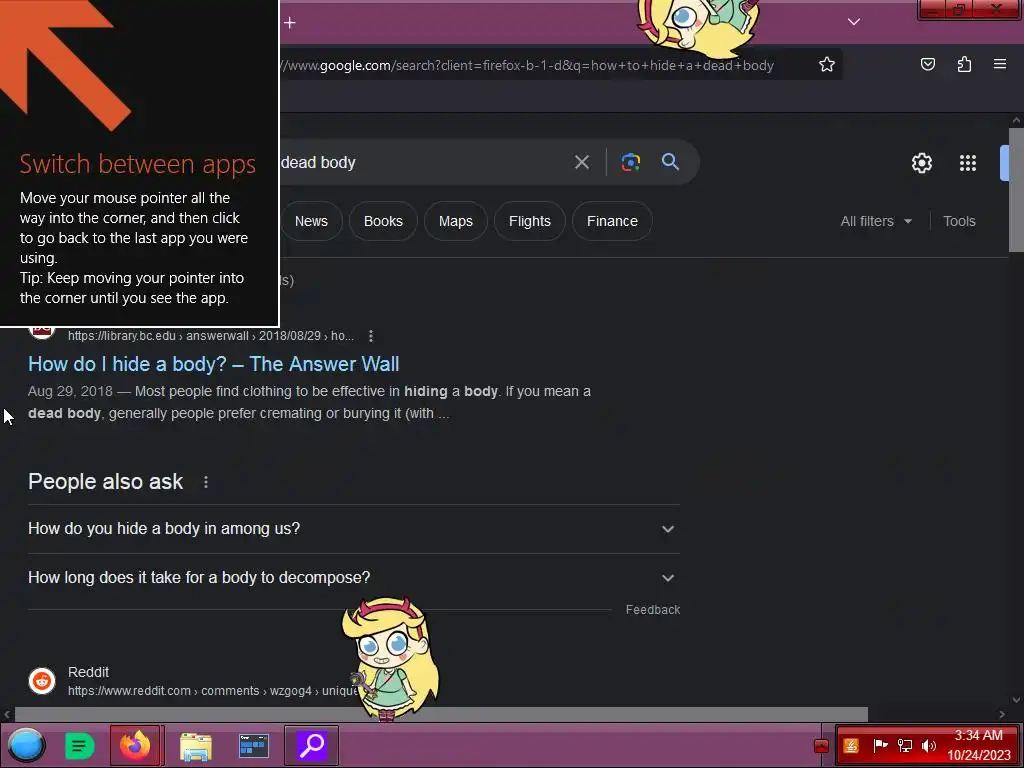Open the reddit.com comments URL link
The height and width of the screenshot is (768, 1024).
pyautogui.click(x=212, y=690)
